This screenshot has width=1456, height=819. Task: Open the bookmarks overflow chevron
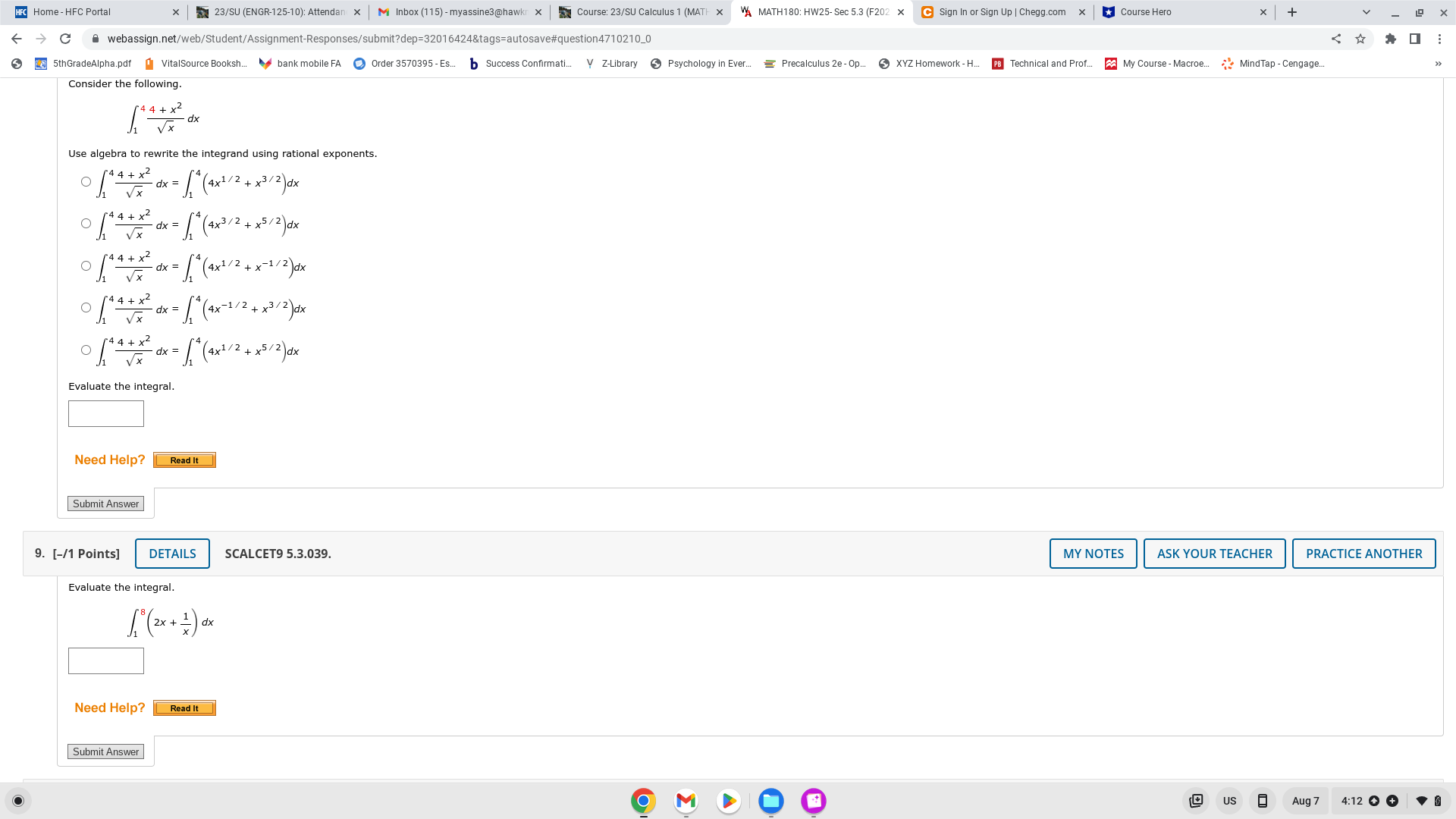coord(1439,64)
